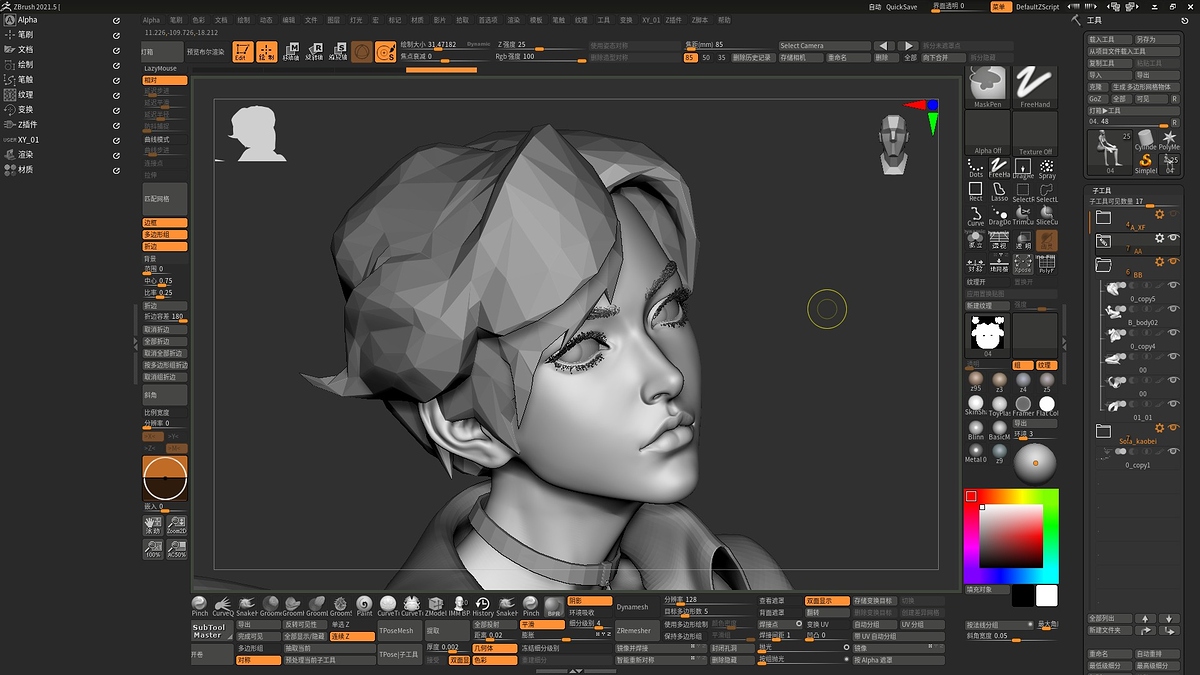Open the Alpha menu in top bar
Viewport: 1200px width, 675px height.
tap(151, 20)
